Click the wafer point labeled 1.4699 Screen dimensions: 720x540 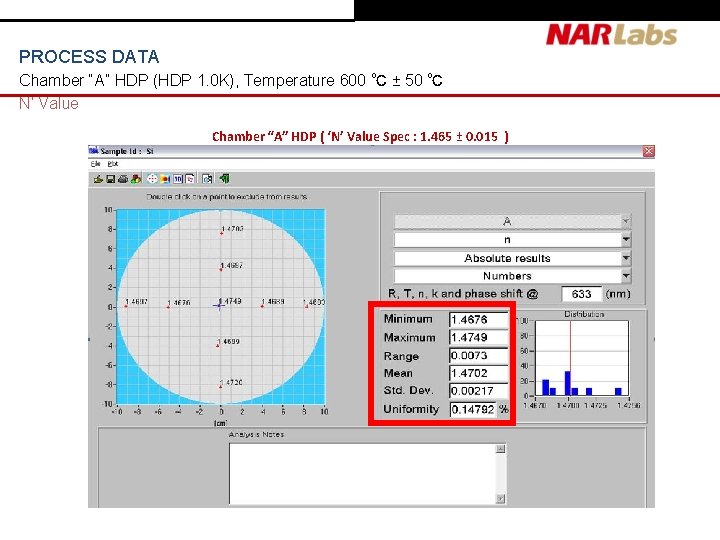pos(218,345)
